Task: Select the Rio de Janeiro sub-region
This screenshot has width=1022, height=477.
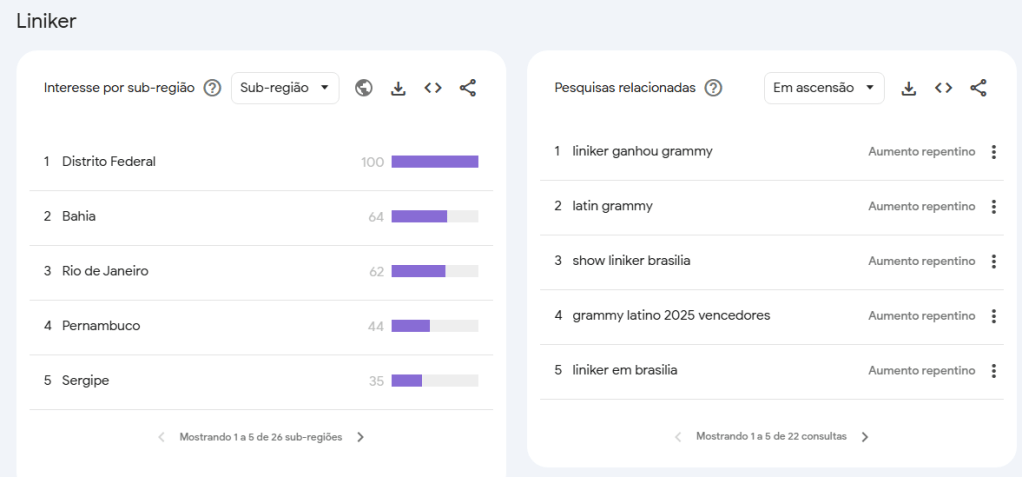Action: click(261, 272)
